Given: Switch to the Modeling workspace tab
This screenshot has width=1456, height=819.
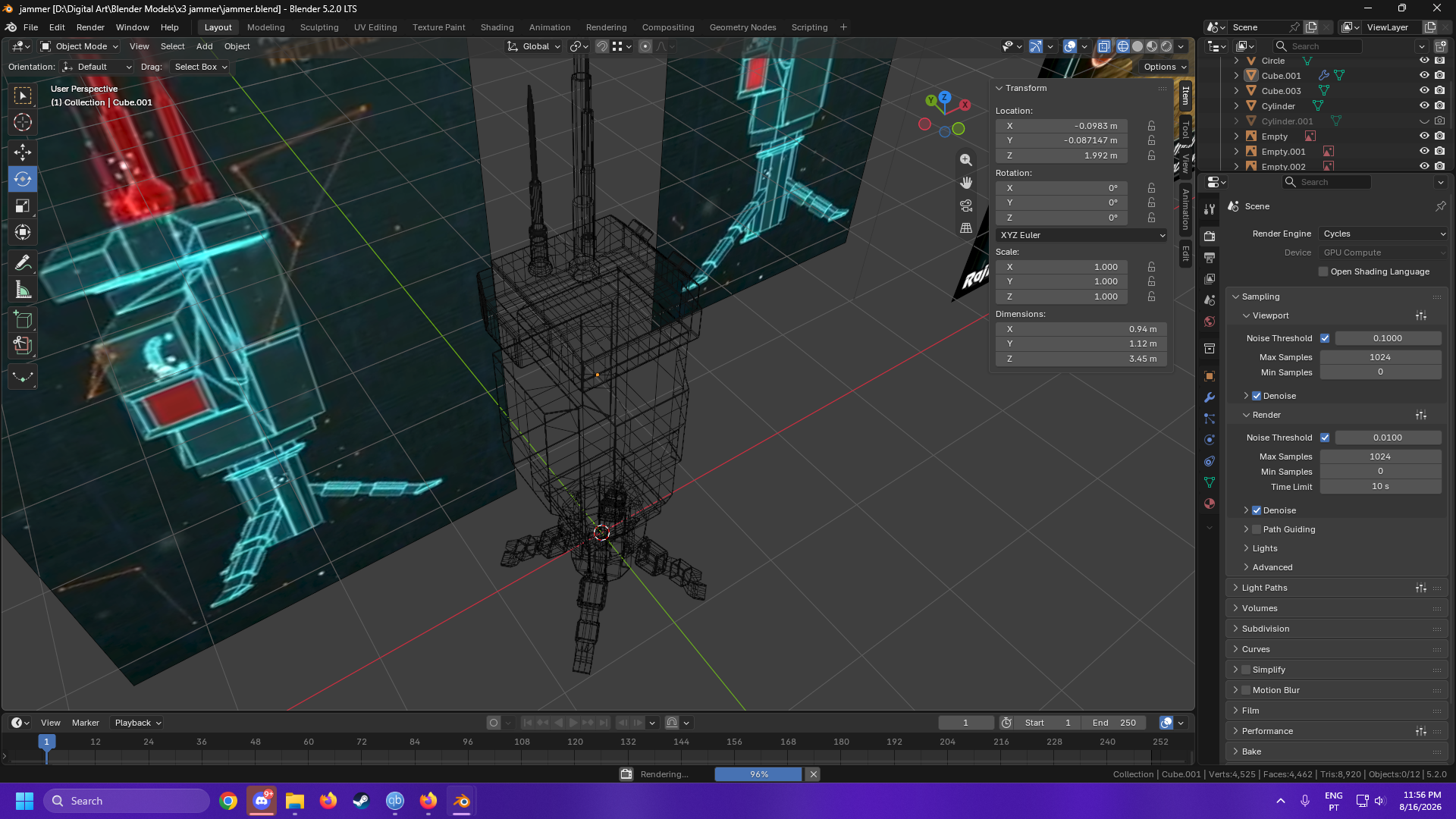Looking at the screenshot, I should point(266,27).
